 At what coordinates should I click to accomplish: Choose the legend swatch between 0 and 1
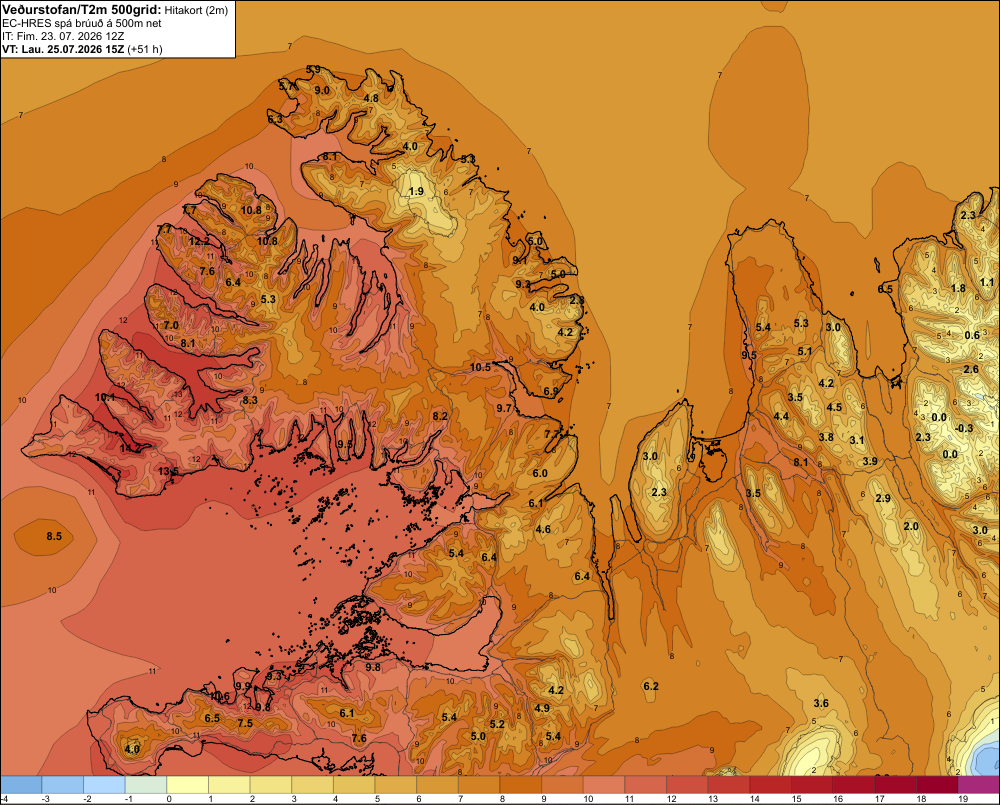click(x=188, y=785)
